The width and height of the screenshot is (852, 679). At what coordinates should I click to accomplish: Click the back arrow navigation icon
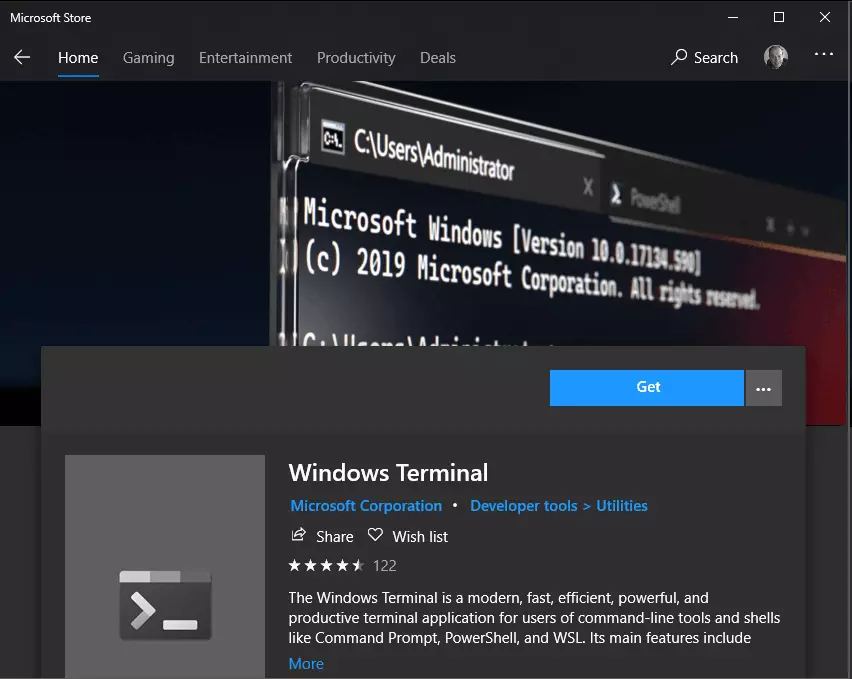[x=22, y=57]
